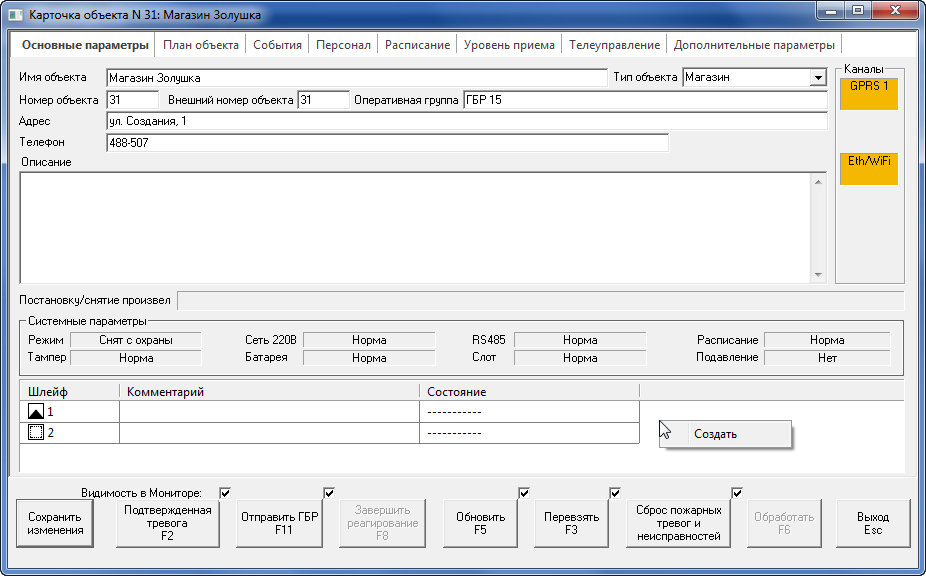Switch to 'Уровень приема' tab

[509, 45]
